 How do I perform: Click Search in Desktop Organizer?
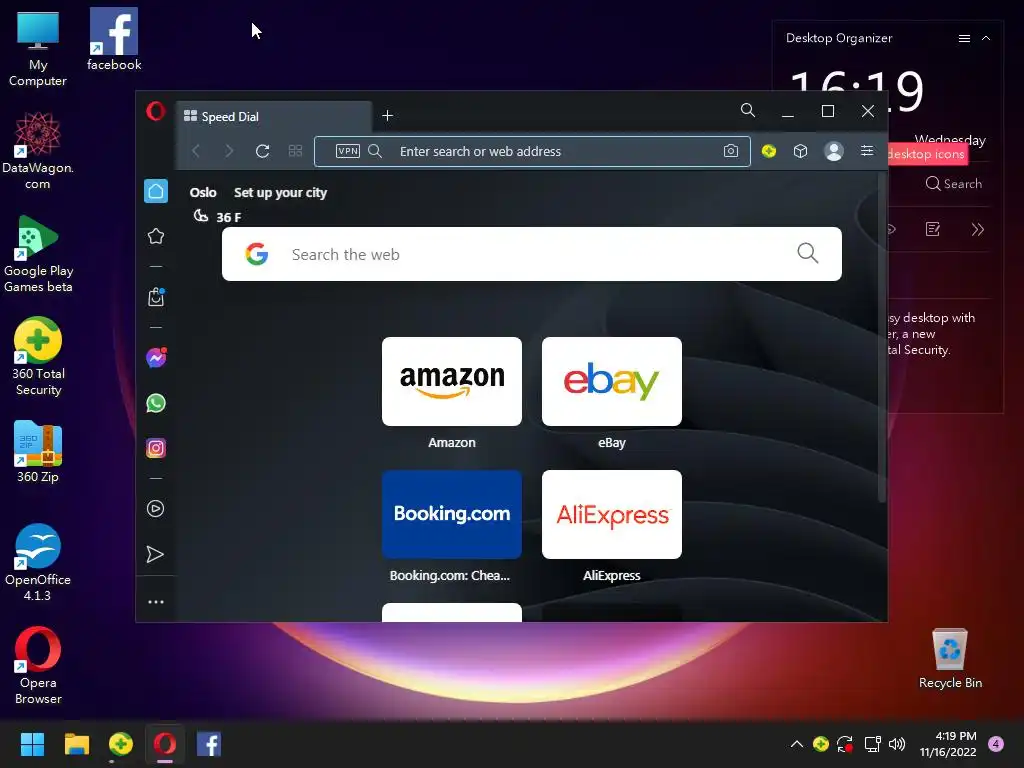[954, 184]
